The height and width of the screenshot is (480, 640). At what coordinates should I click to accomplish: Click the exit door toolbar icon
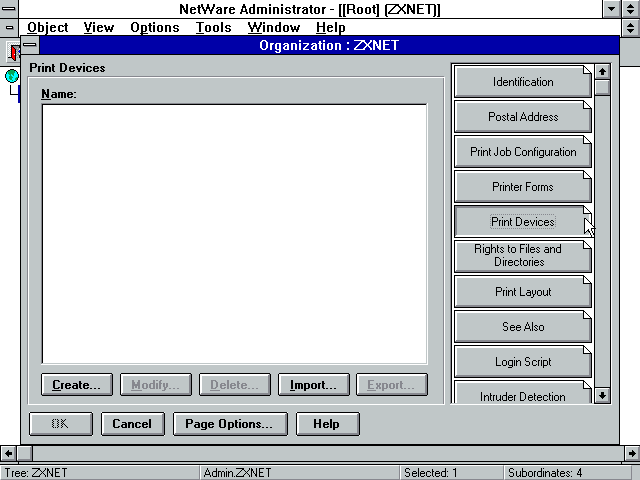[14, 52]
